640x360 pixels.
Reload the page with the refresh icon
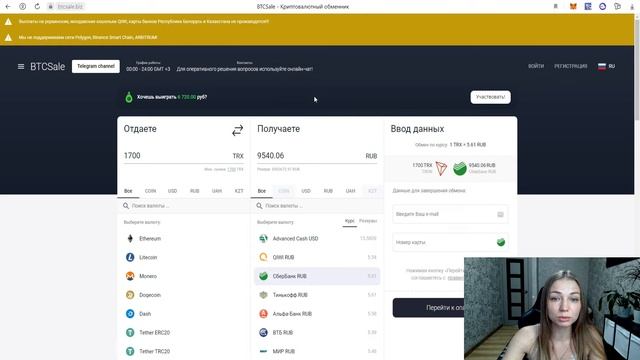(x=37, y=7)
